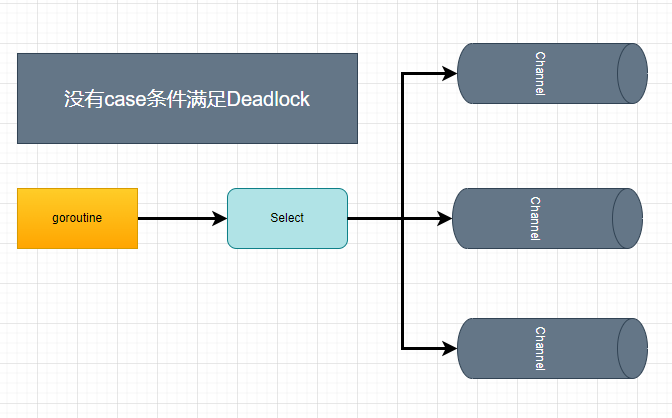Click the arrowhead entering the top Channel

click(x=449, y=73)
